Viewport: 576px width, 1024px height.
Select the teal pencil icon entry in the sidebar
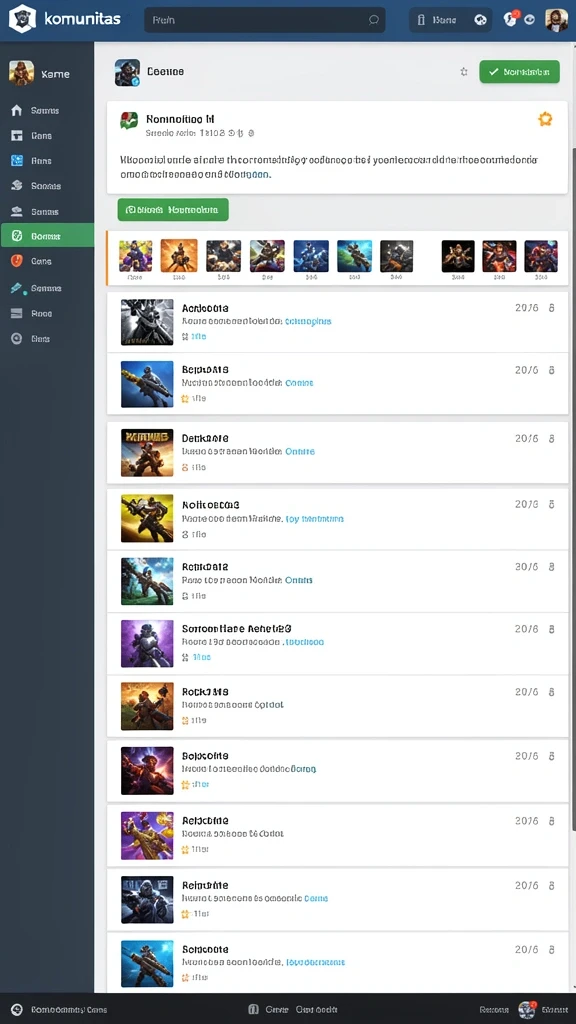point(47,288)
